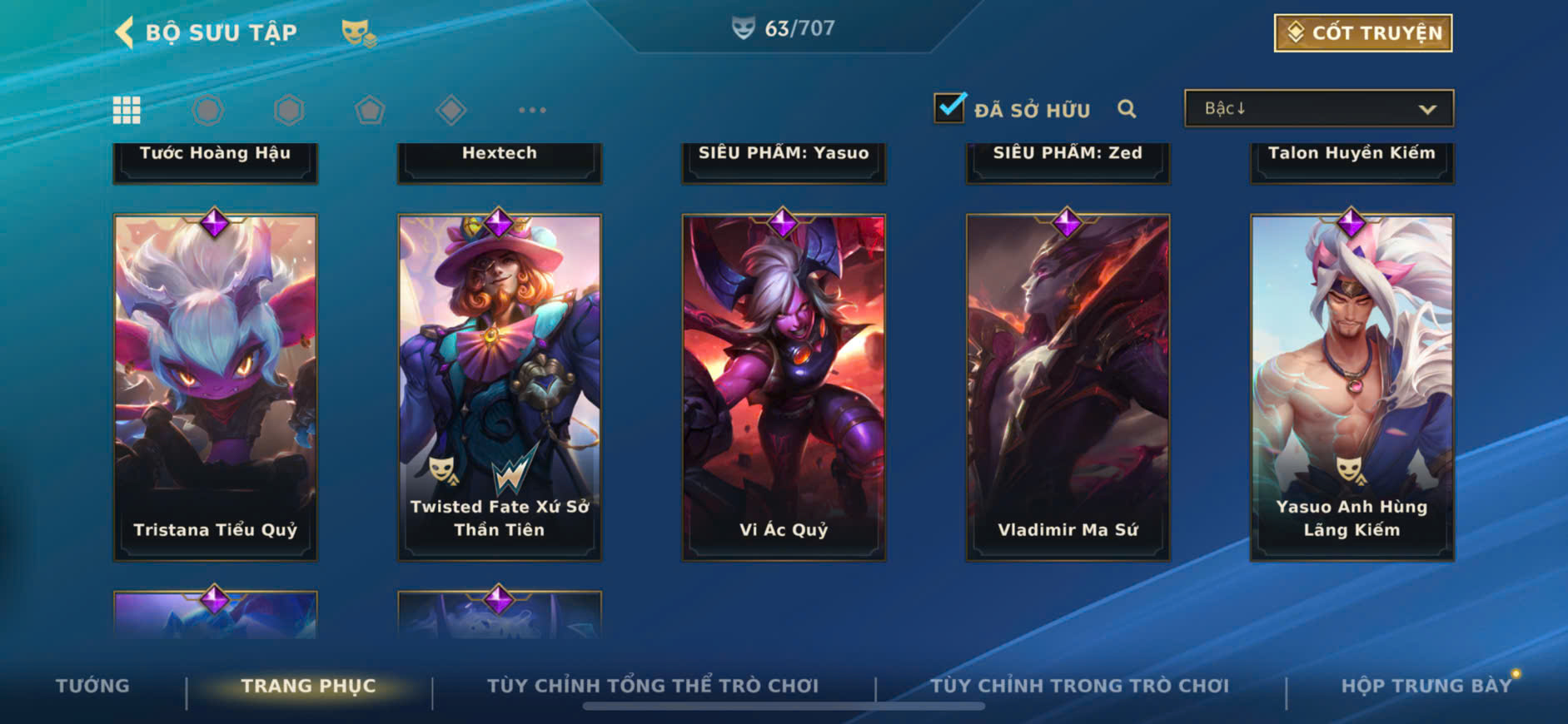The width and height of the screenshot is (1568, 724).
Task: Click the bottom horizontal scroll bar
Action: click(784, 707)
